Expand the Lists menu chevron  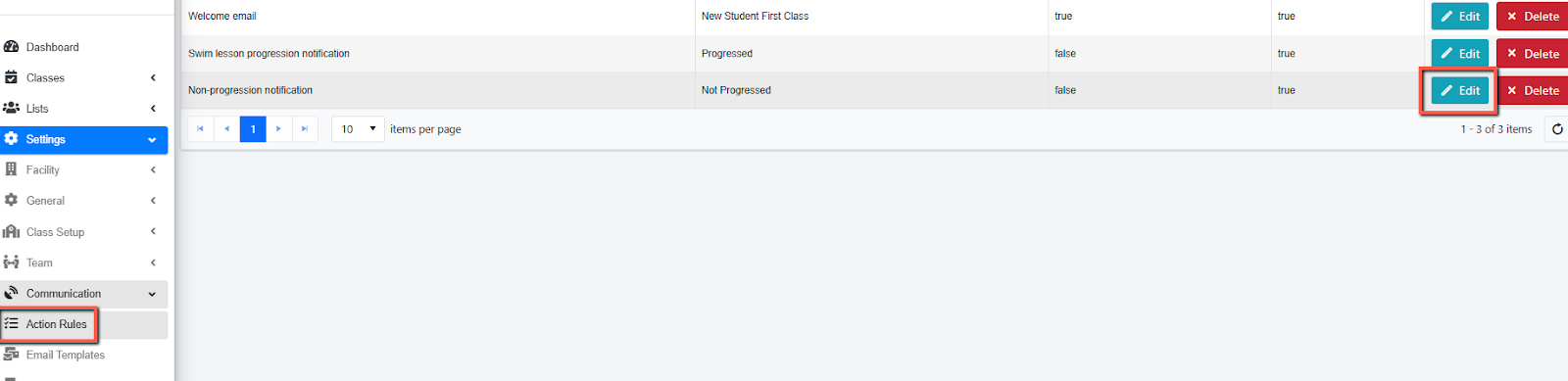(153, 109)
